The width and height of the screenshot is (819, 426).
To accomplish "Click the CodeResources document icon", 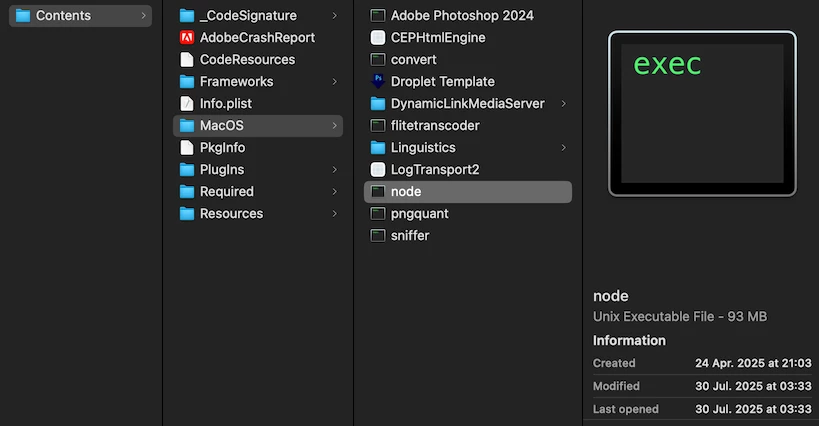I will 187,60.
